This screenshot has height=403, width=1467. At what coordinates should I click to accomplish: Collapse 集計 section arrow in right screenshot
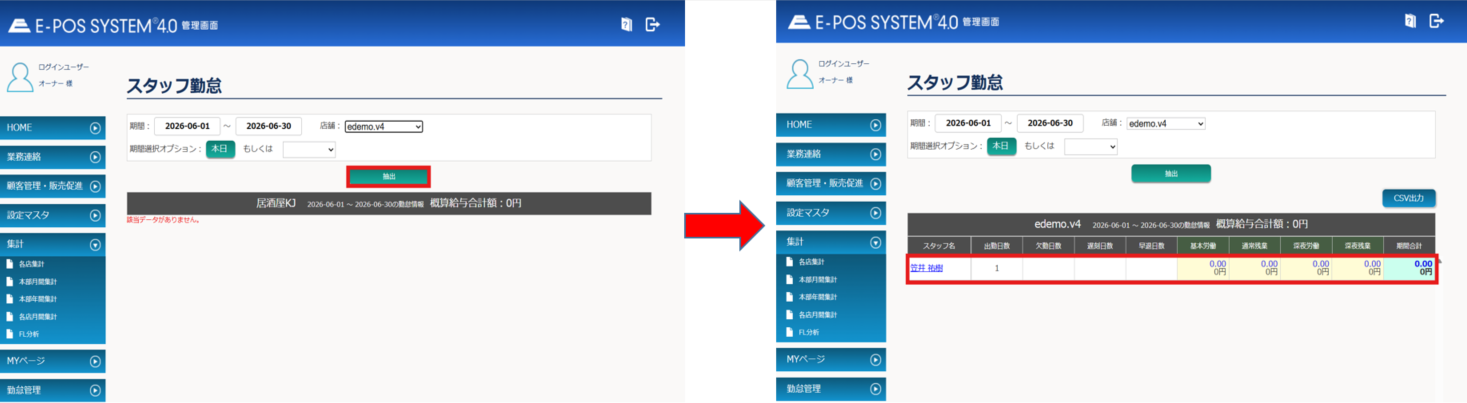(x=875, y=241)
